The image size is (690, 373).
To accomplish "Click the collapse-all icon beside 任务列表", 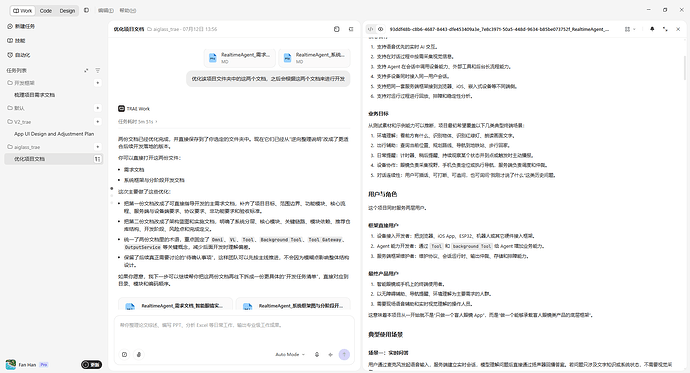I will click(86, 70).
